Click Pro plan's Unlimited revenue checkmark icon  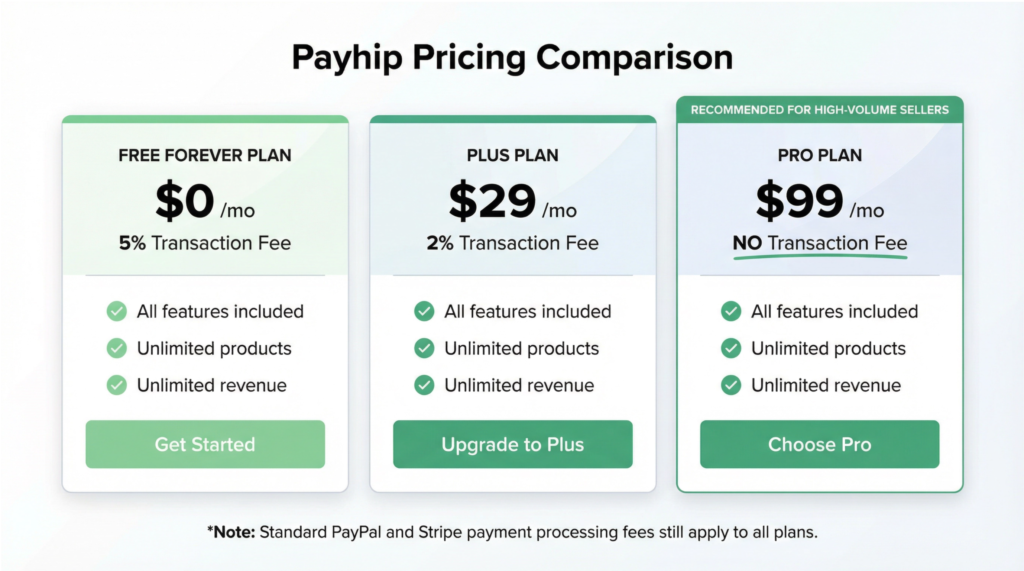731,385
